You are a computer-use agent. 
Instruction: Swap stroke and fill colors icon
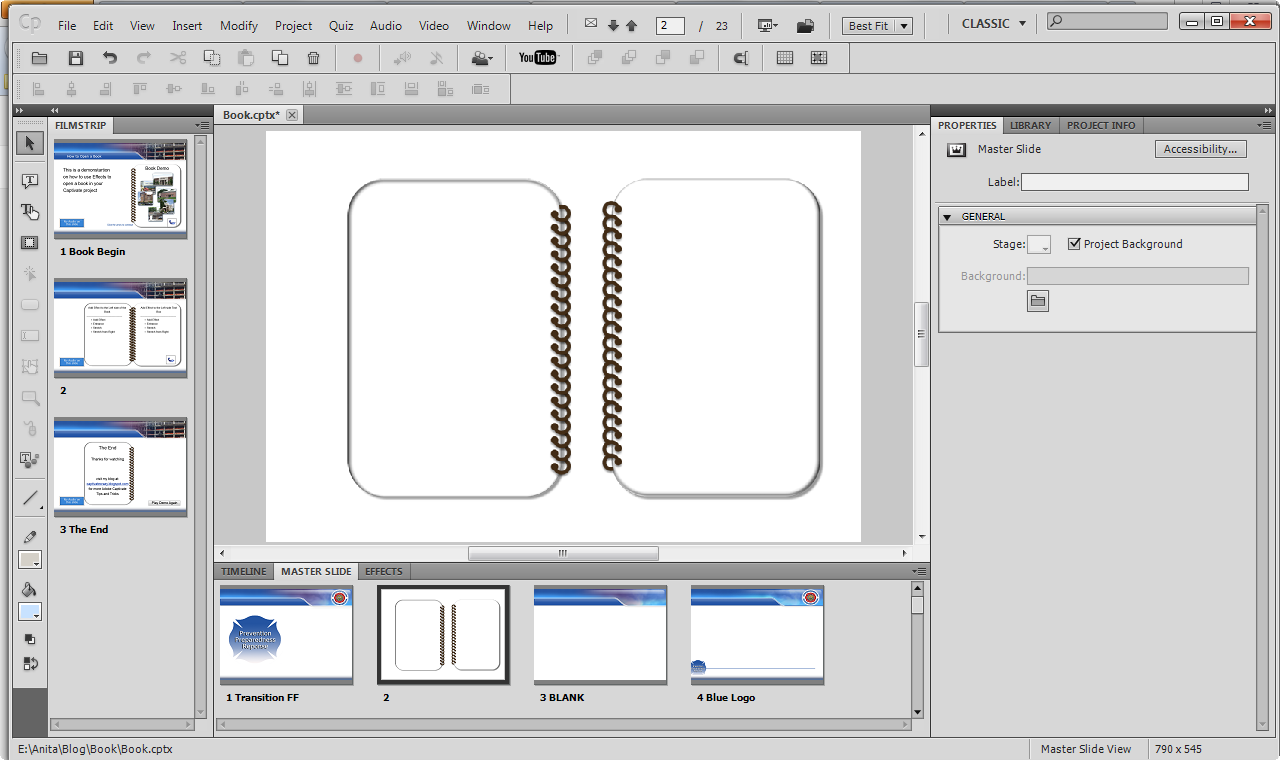[30, 663]
